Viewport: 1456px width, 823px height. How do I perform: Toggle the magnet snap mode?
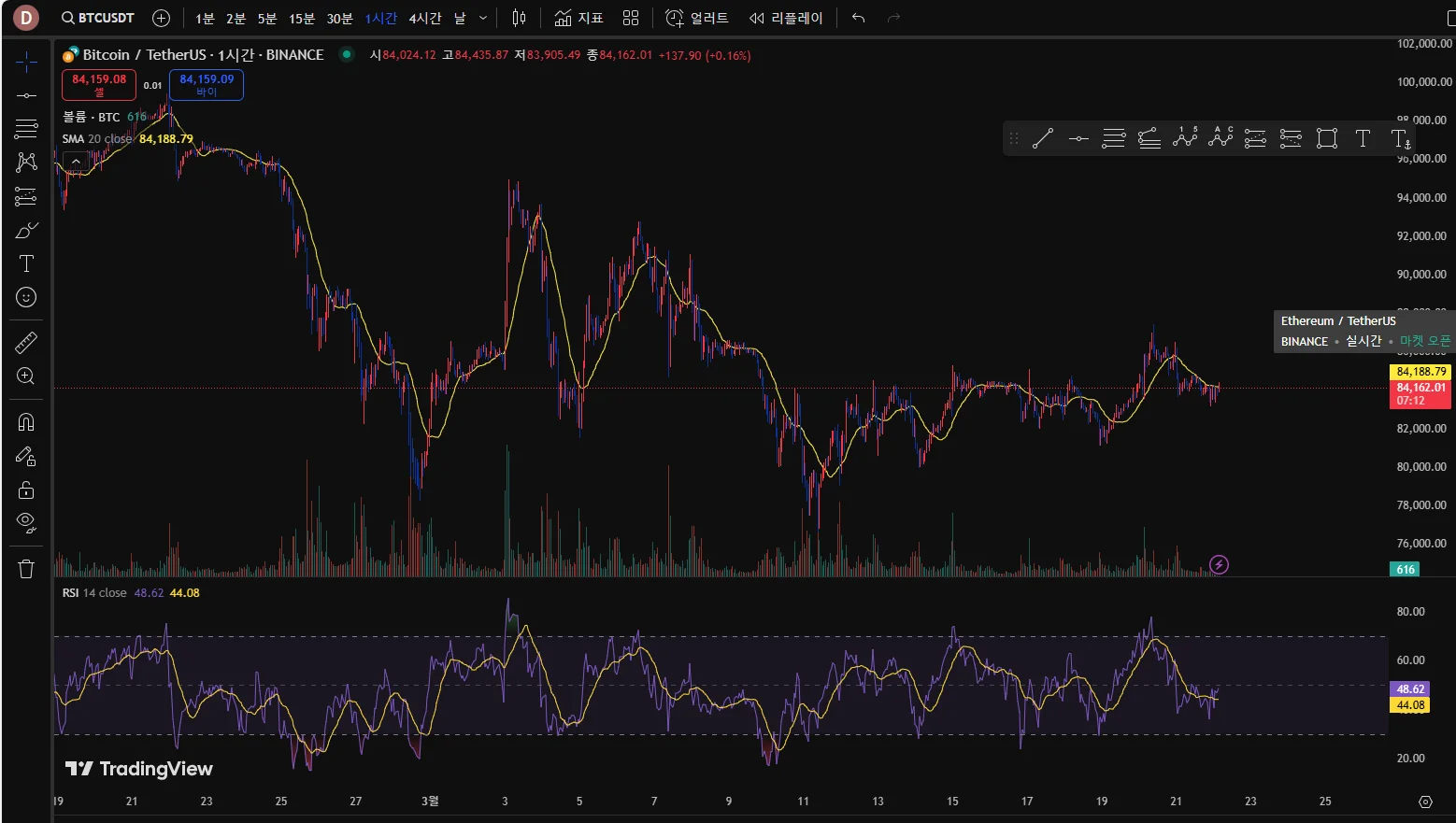click(26, 422)
